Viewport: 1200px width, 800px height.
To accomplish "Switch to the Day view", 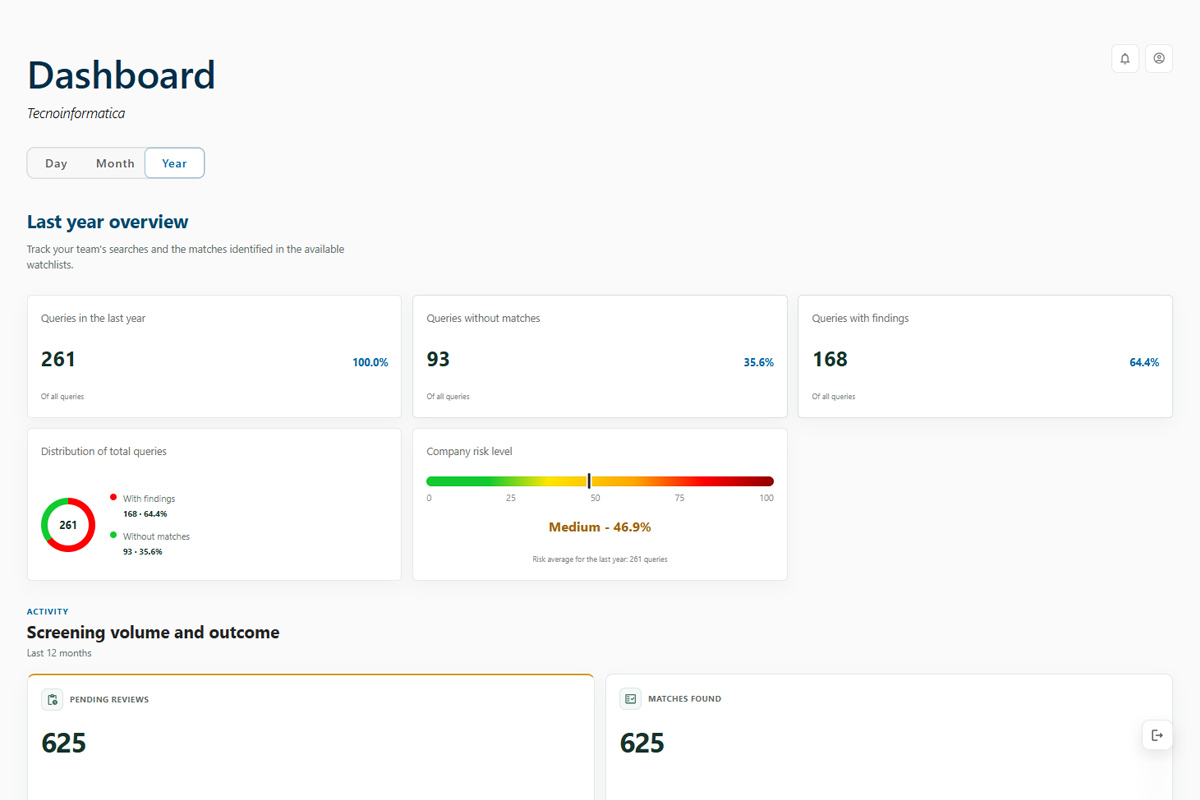I will (56, 163).
